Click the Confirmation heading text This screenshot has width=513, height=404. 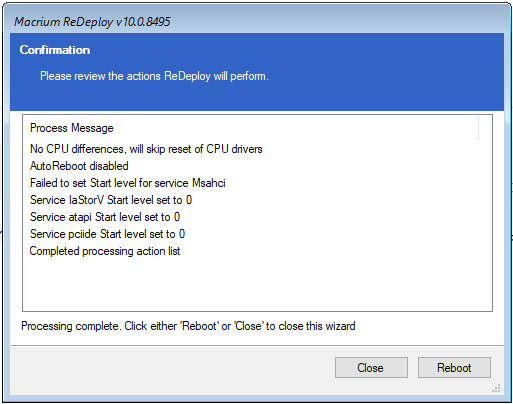click(55, 50)
